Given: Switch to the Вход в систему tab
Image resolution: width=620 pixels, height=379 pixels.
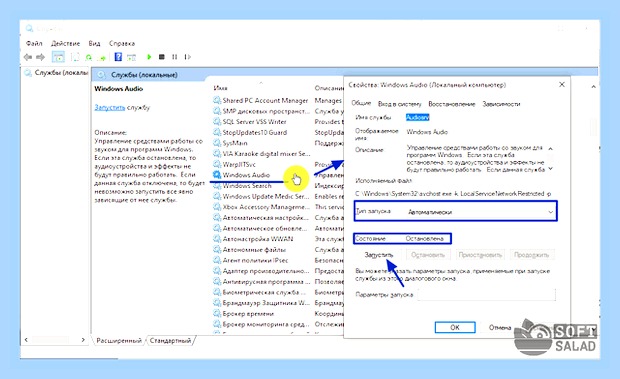Looking at the screenshot, I should (x=399, y=104).
